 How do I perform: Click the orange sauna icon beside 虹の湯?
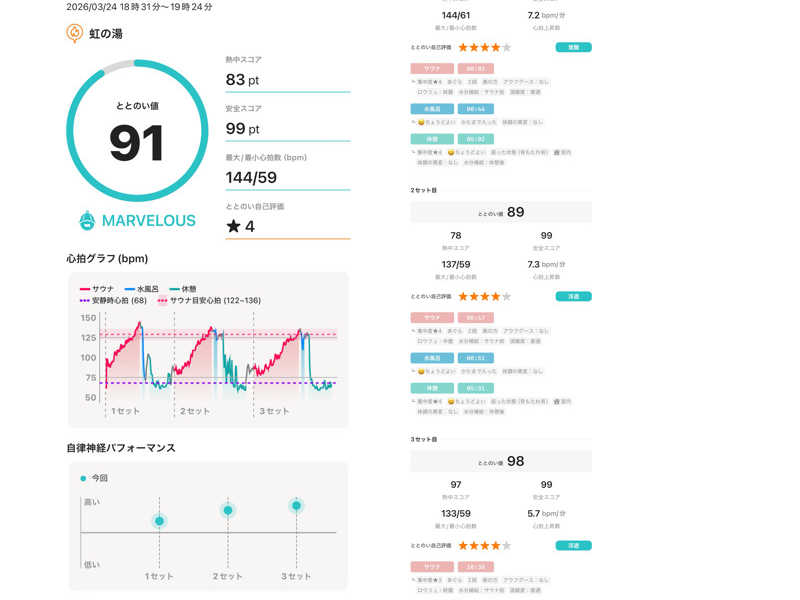click(x=74, y=33)
